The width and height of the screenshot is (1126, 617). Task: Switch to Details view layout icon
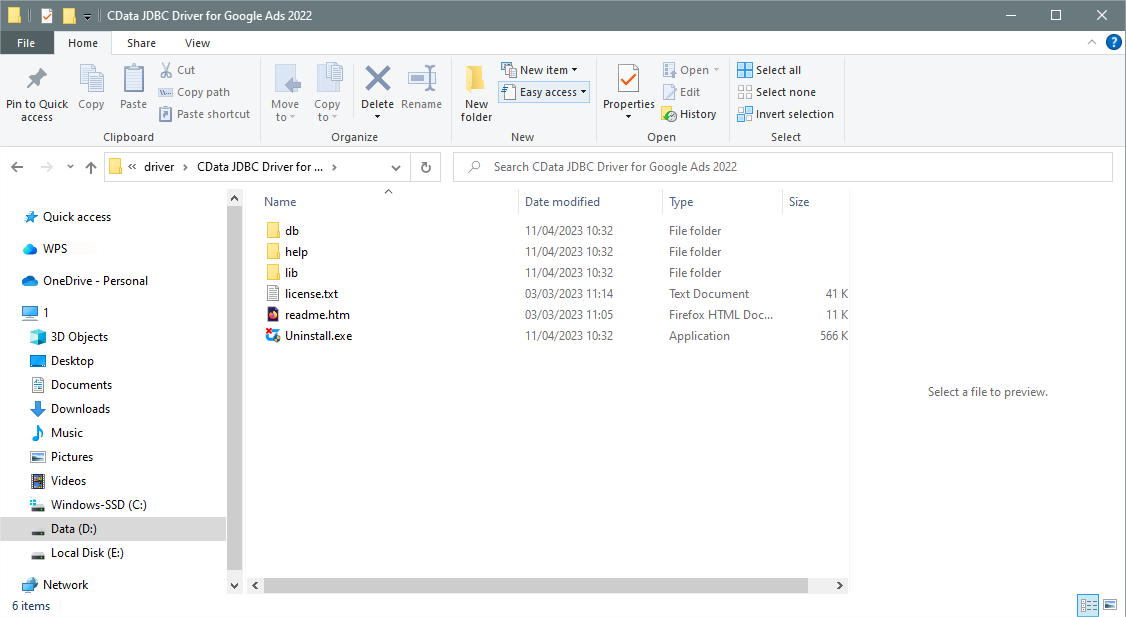click(x=1089, y=605)
